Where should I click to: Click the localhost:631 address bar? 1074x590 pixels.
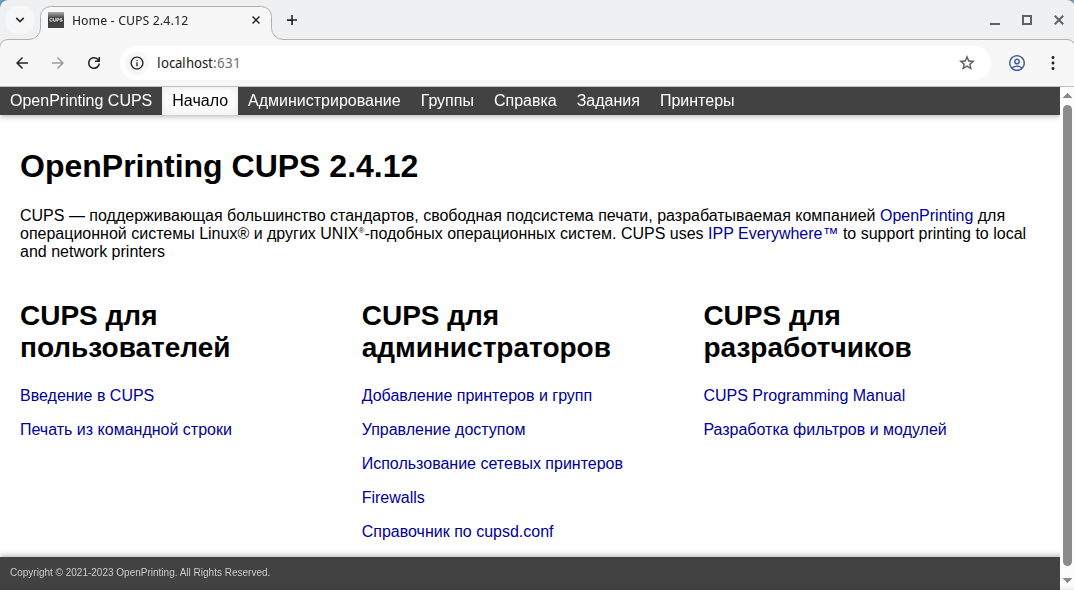pyautogui.click(x=550, y=63)
